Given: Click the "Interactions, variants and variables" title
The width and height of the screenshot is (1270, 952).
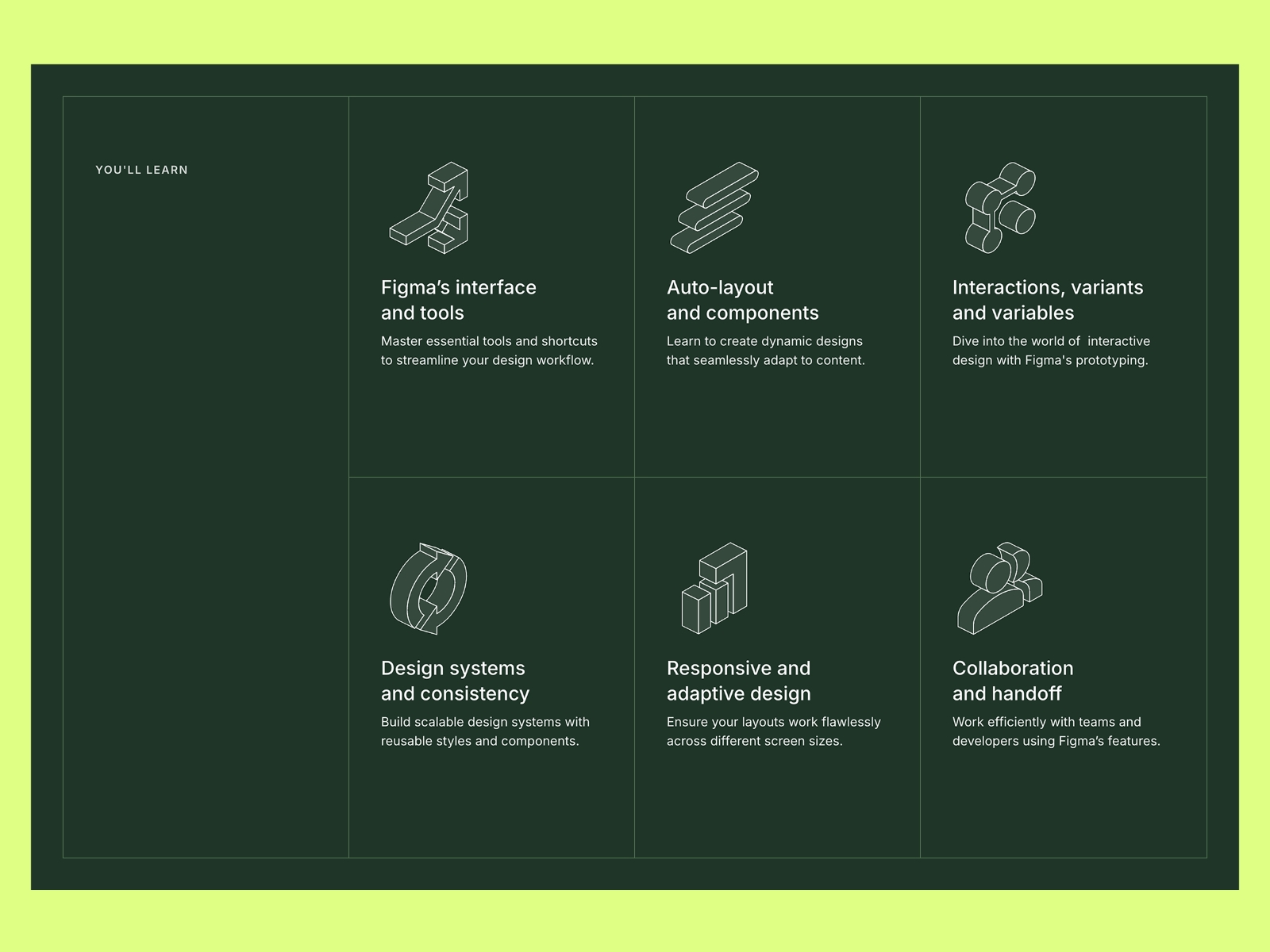Looking at the screenshot, I should click(x=1048, y=300).
